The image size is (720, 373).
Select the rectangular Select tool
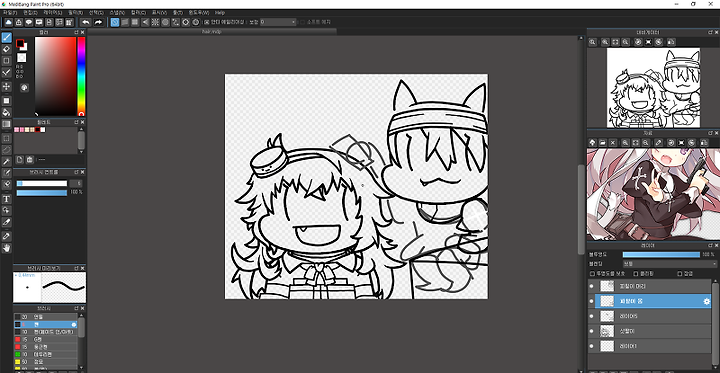click(x=6, y=138)
